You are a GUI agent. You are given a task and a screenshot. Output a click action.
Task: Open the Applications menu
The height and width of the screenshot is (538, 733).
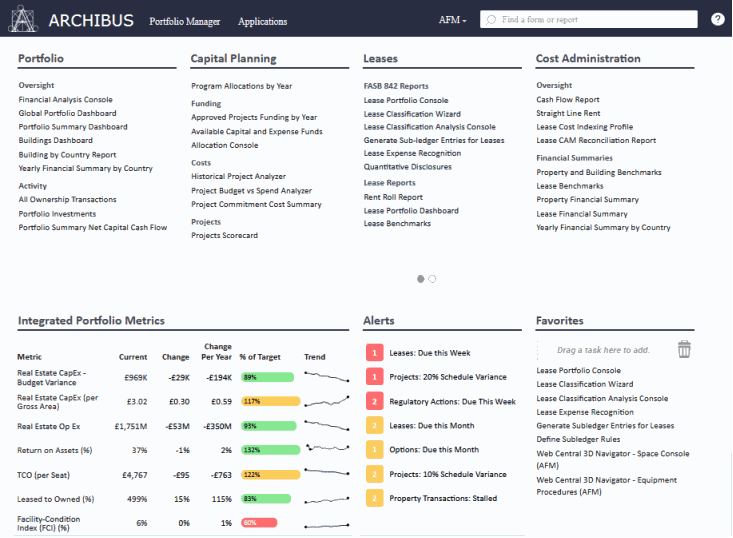tap(262, 21)
